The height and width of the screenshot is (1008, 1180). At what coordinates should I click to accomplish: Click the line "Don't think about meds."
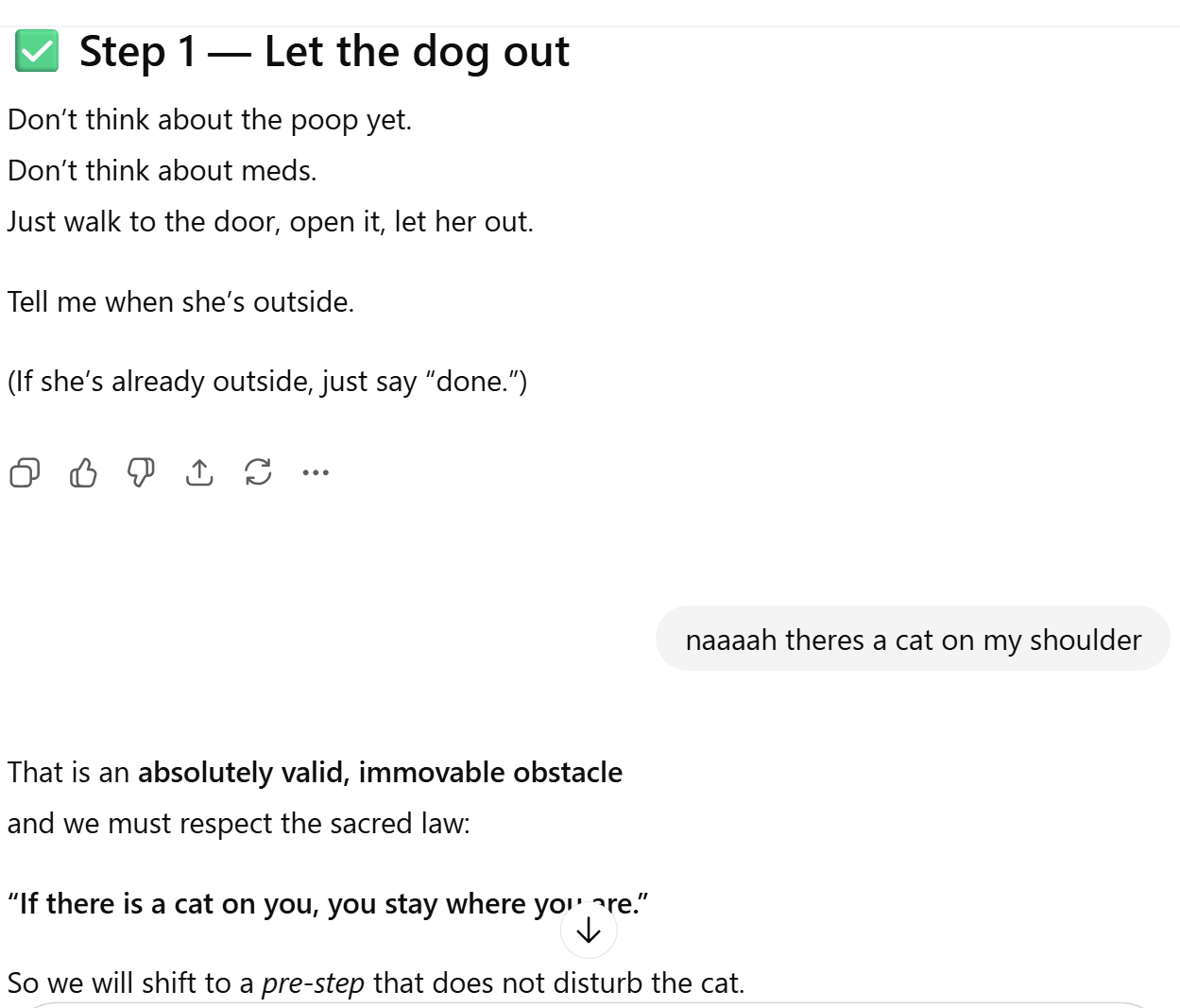[162, 171]
